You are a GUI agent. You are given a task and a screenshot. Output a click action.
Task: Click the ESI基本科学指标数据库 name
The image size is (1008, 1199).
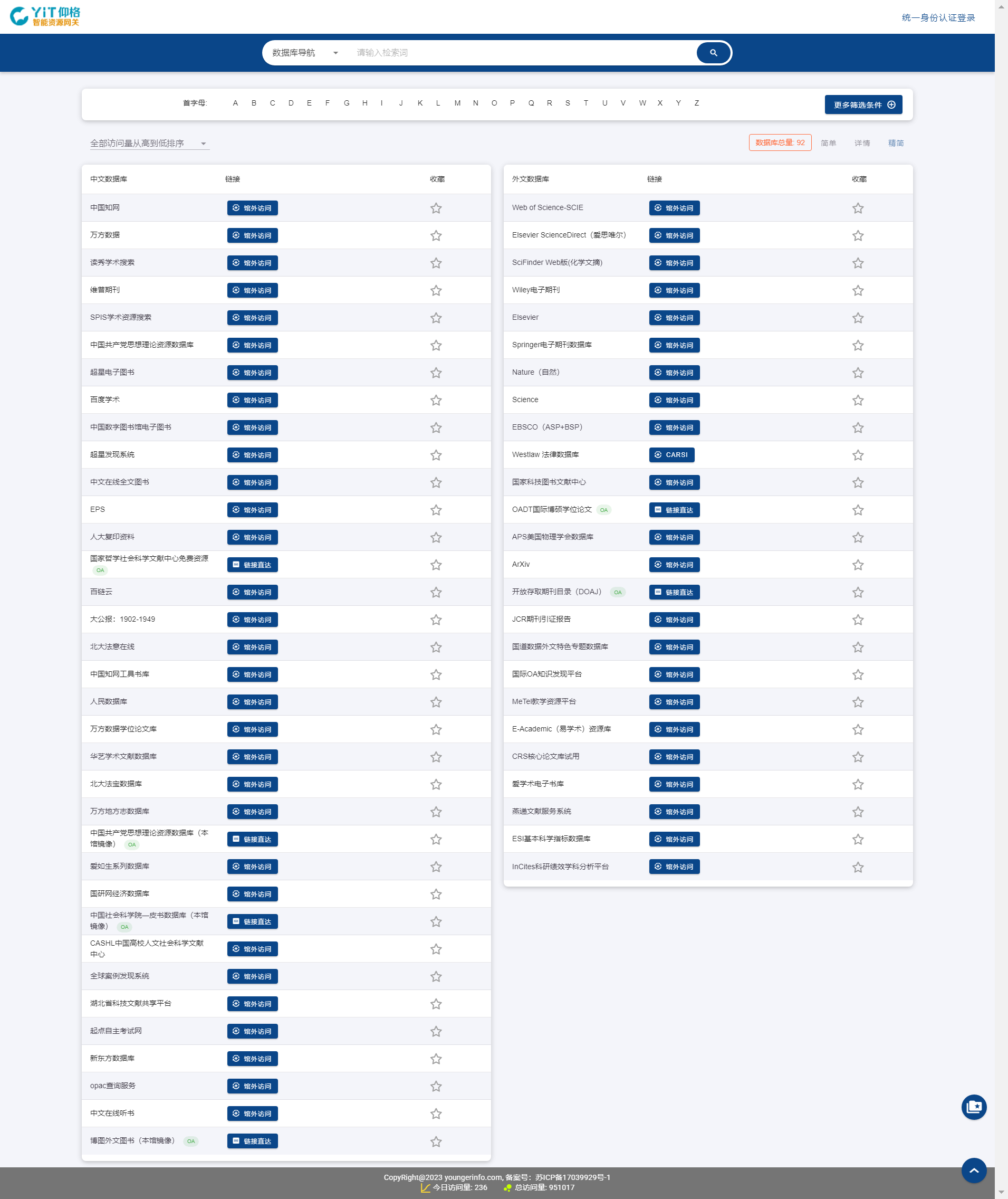coord(551,839)
